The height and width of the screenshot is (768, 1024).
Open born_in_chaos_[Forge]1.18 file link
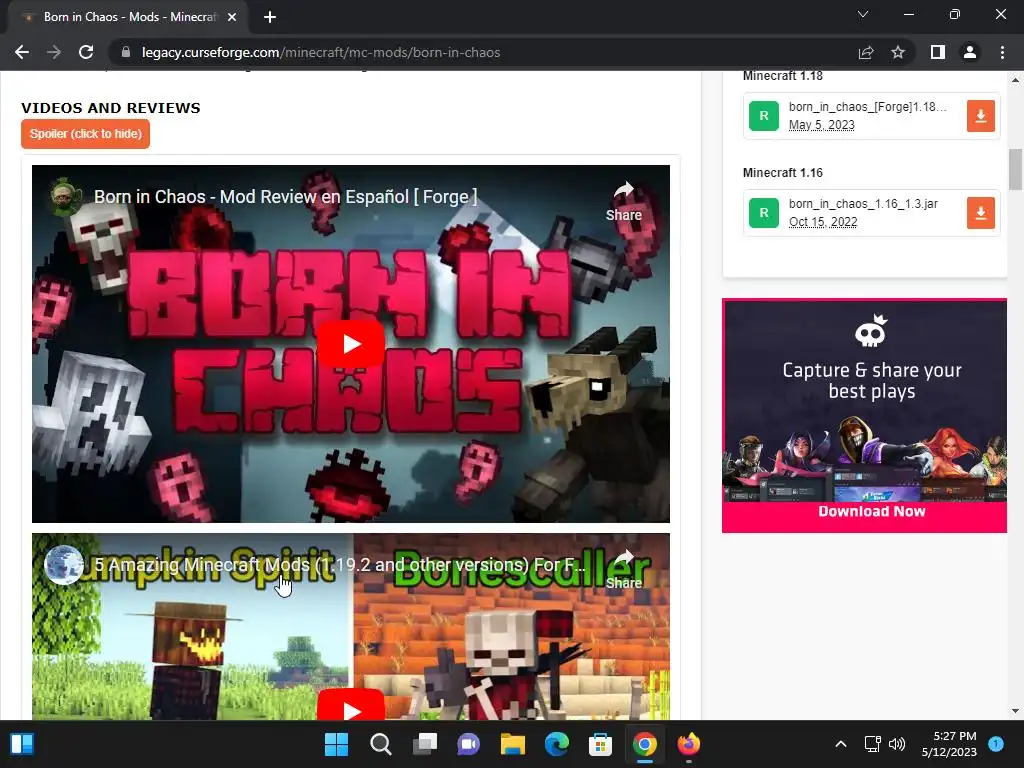867,106
